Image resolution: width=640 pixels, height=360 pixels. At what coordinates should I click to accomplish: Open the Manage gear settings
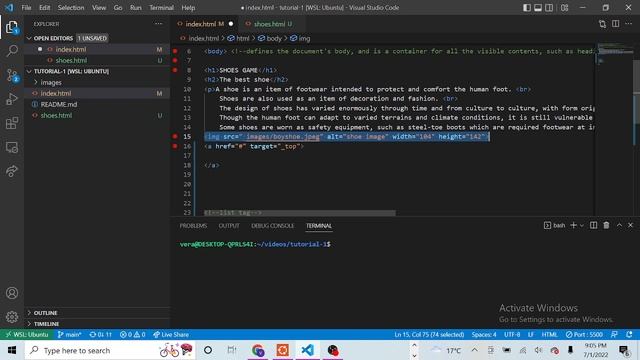point(12,317)
